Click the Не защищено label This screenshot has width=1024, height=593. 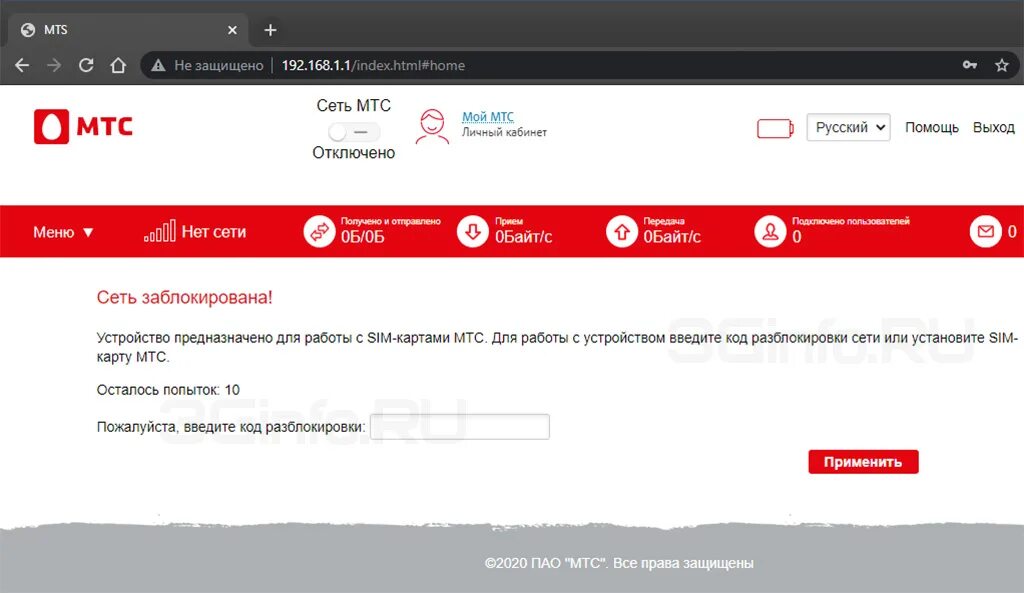point(219,65)
